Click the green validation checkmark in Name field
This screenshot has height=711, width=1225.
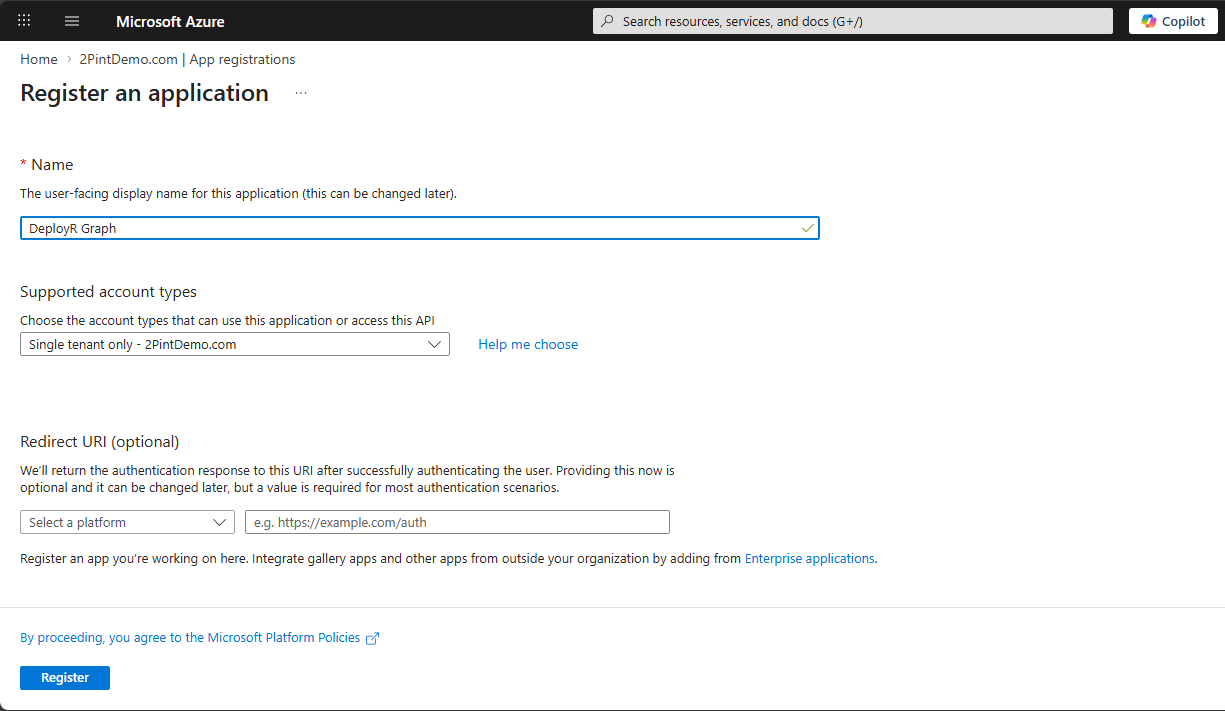(807, 228)
